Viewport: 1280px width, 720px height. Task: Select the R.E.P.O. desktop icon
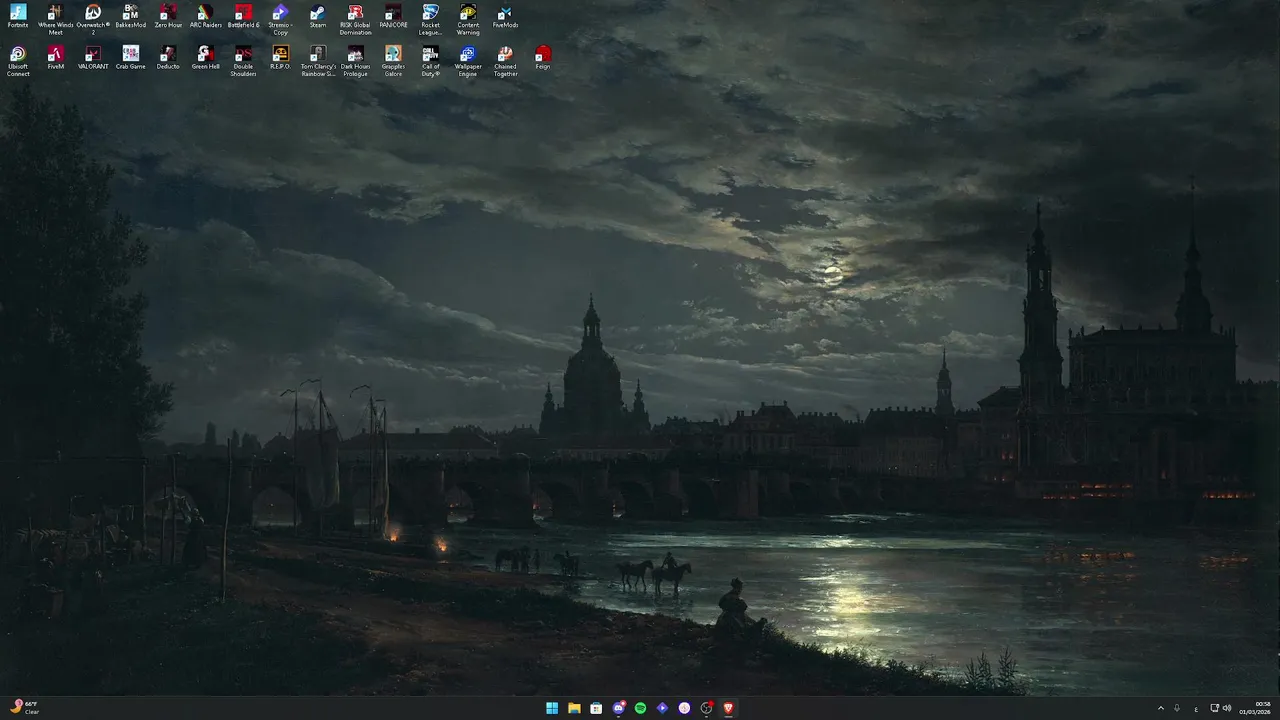click(x=280, y=57)
